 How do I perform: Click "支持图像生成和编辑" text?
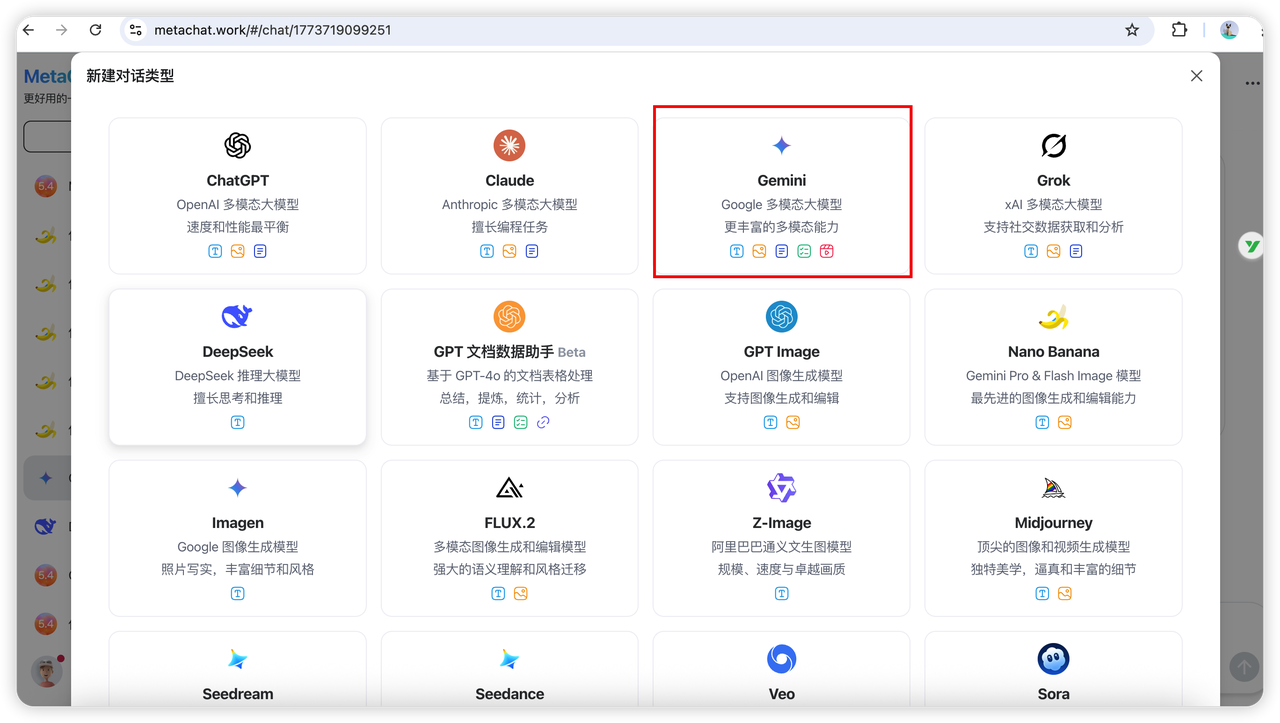pyautogui.click(x=782, y=398)
